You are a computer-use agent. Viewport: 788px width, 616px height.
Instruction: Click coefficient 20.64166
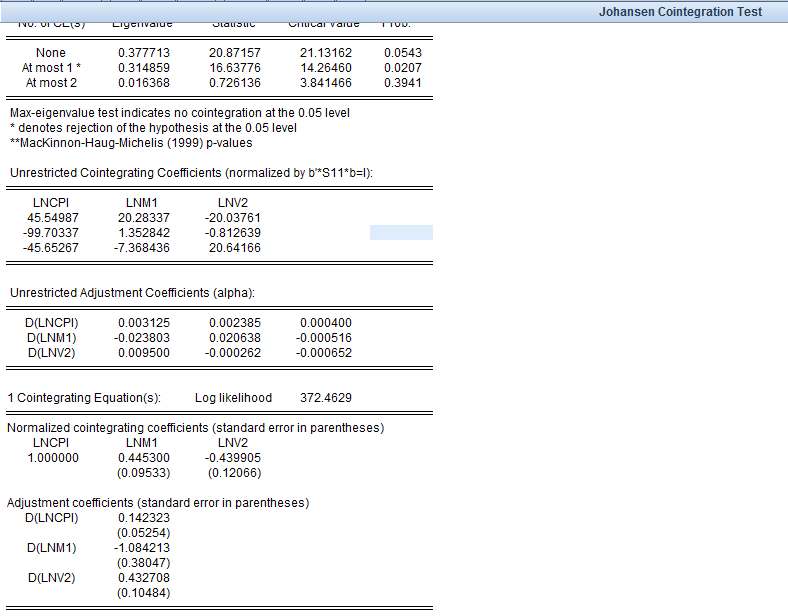tap(235, 248)
